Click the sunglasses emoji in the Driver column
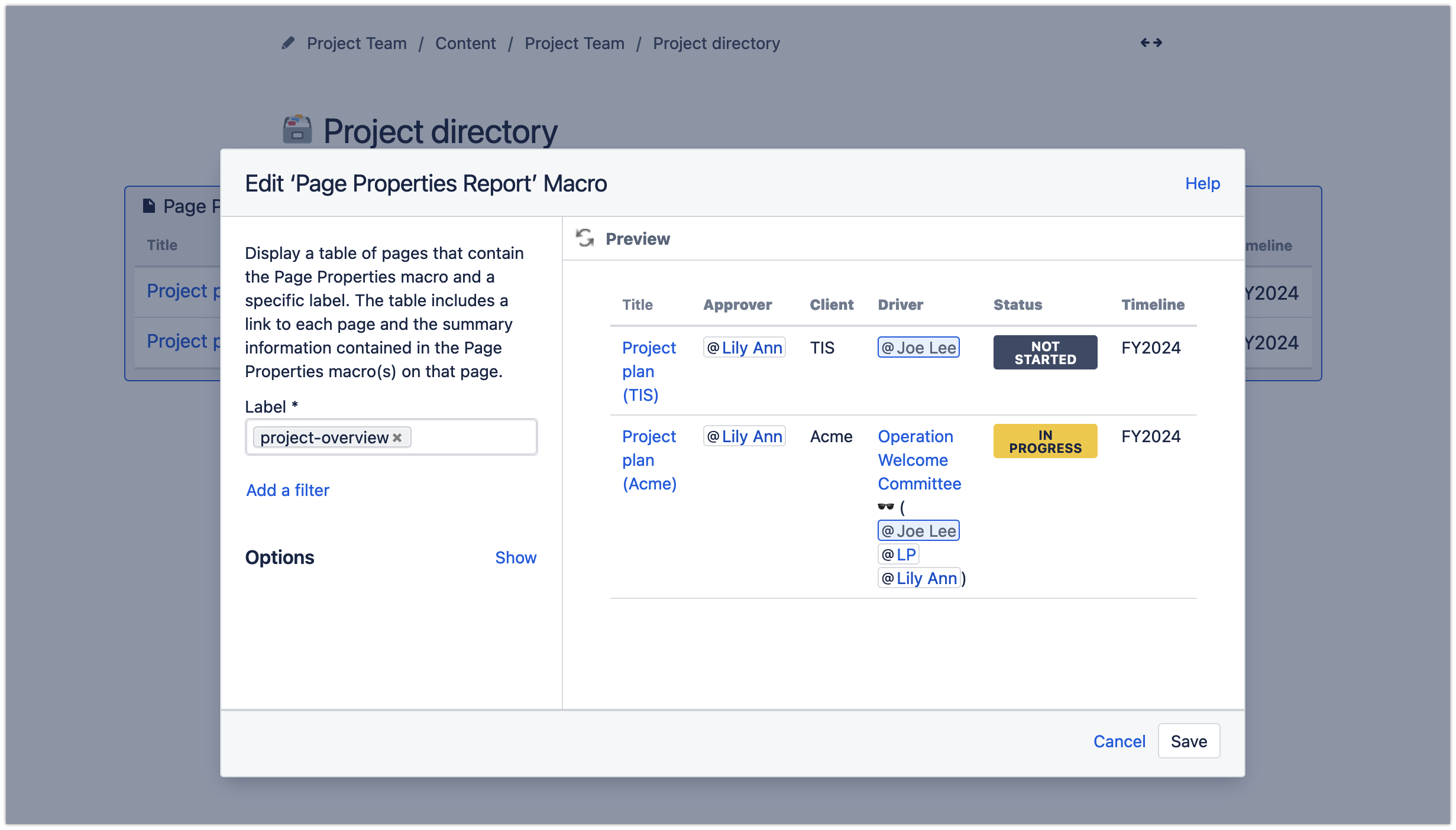 [x=885, y=507]
